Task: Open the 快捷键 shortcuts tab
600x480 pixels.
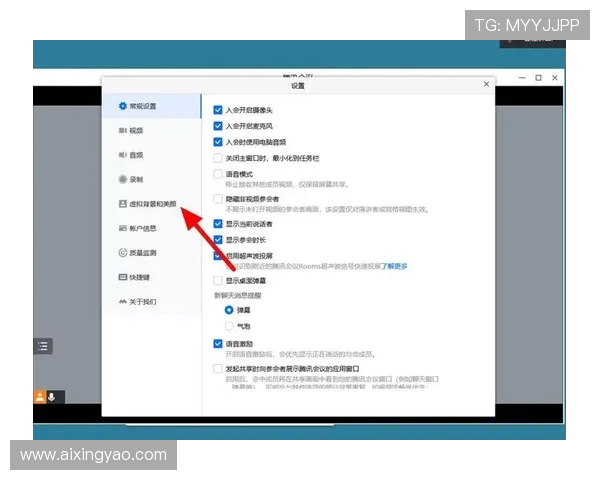Action: [x=151, y=277]
